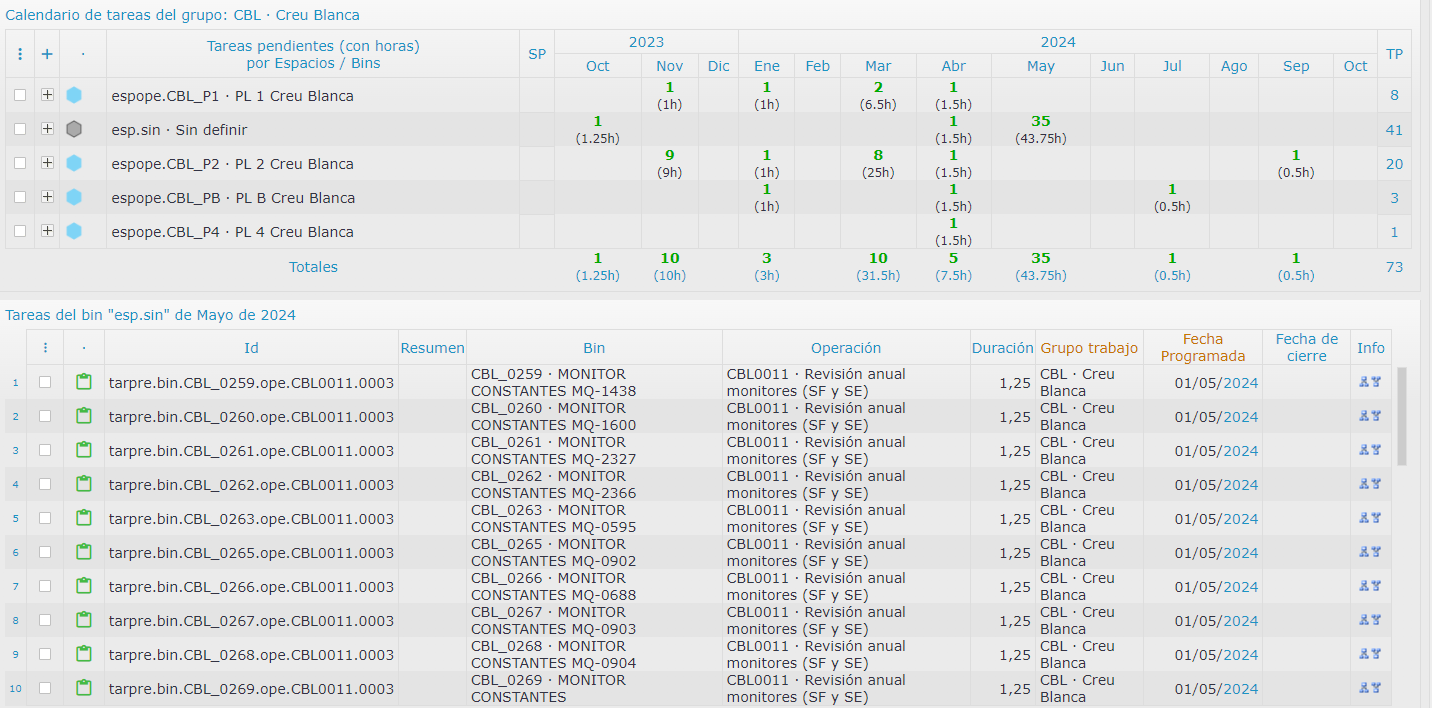
Task: Open the TP total 20 for PL 2 Creu Blanca
Action: pyautogui.click(x=1394, y=164)
